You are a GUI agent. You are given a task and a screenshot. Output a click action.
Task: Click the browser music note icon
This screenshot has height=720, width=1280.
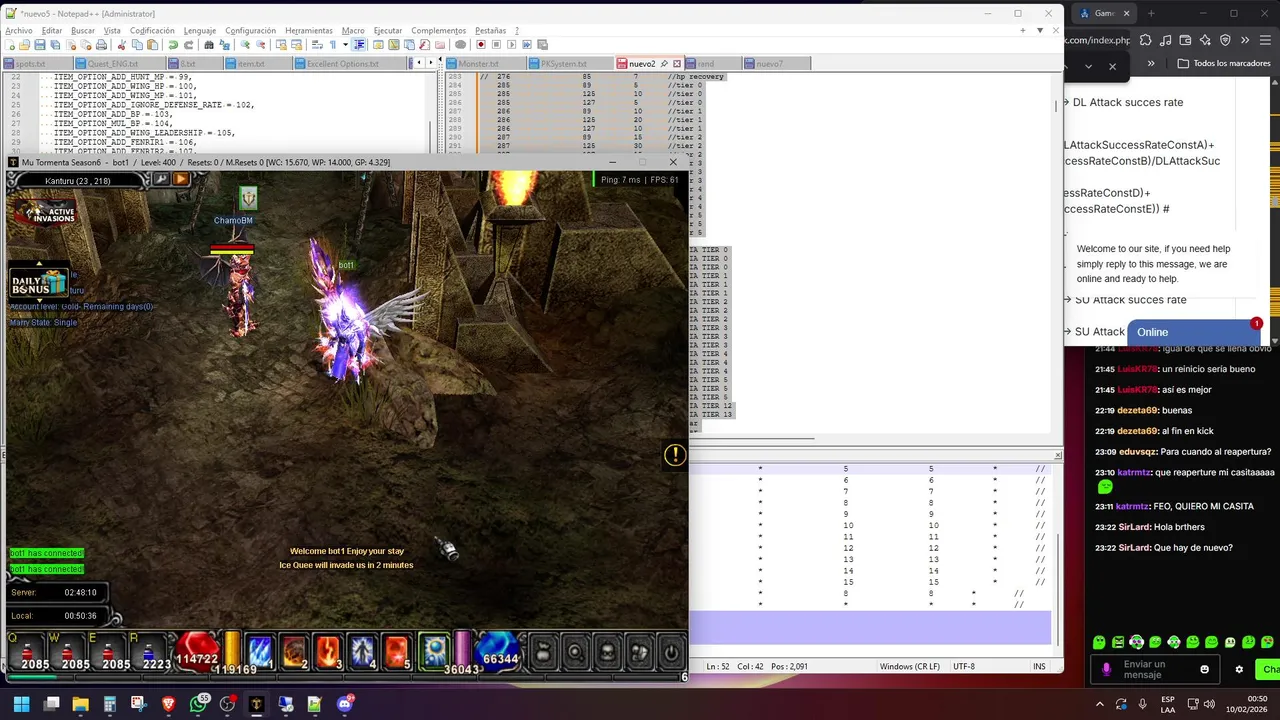[1166, 40]
